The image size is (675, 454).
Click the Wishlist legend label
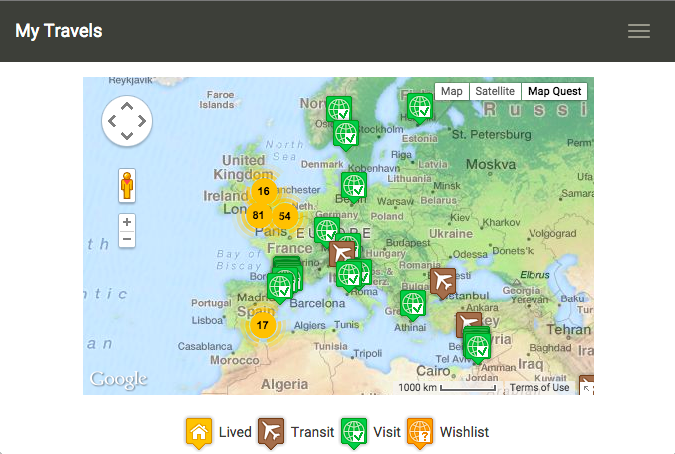[464, 432]
